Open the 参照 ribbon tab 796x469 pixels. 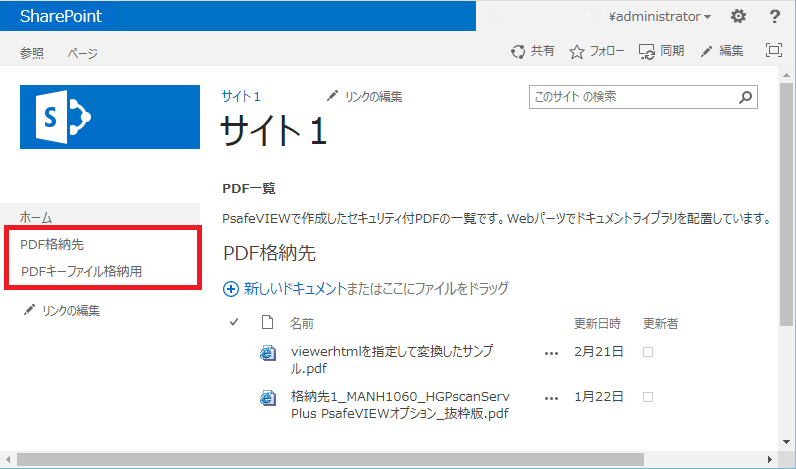[32, 53]
